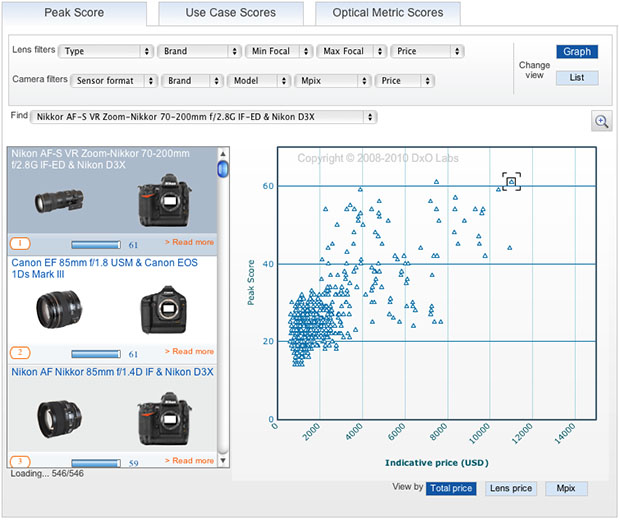Switch to Use Case Scores tab
The width and height of the screenshot is (620, 520).
click(231, 13)
